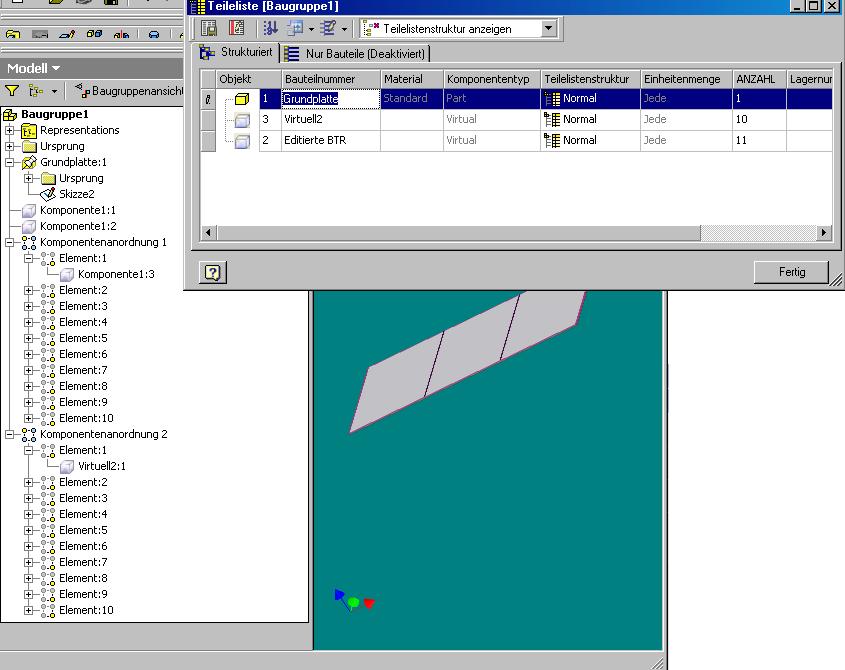Select Komponente1:2 in the model tree
Image resolution: width=845 pixels, height=670 pixels.
click(x=77, y=226)
